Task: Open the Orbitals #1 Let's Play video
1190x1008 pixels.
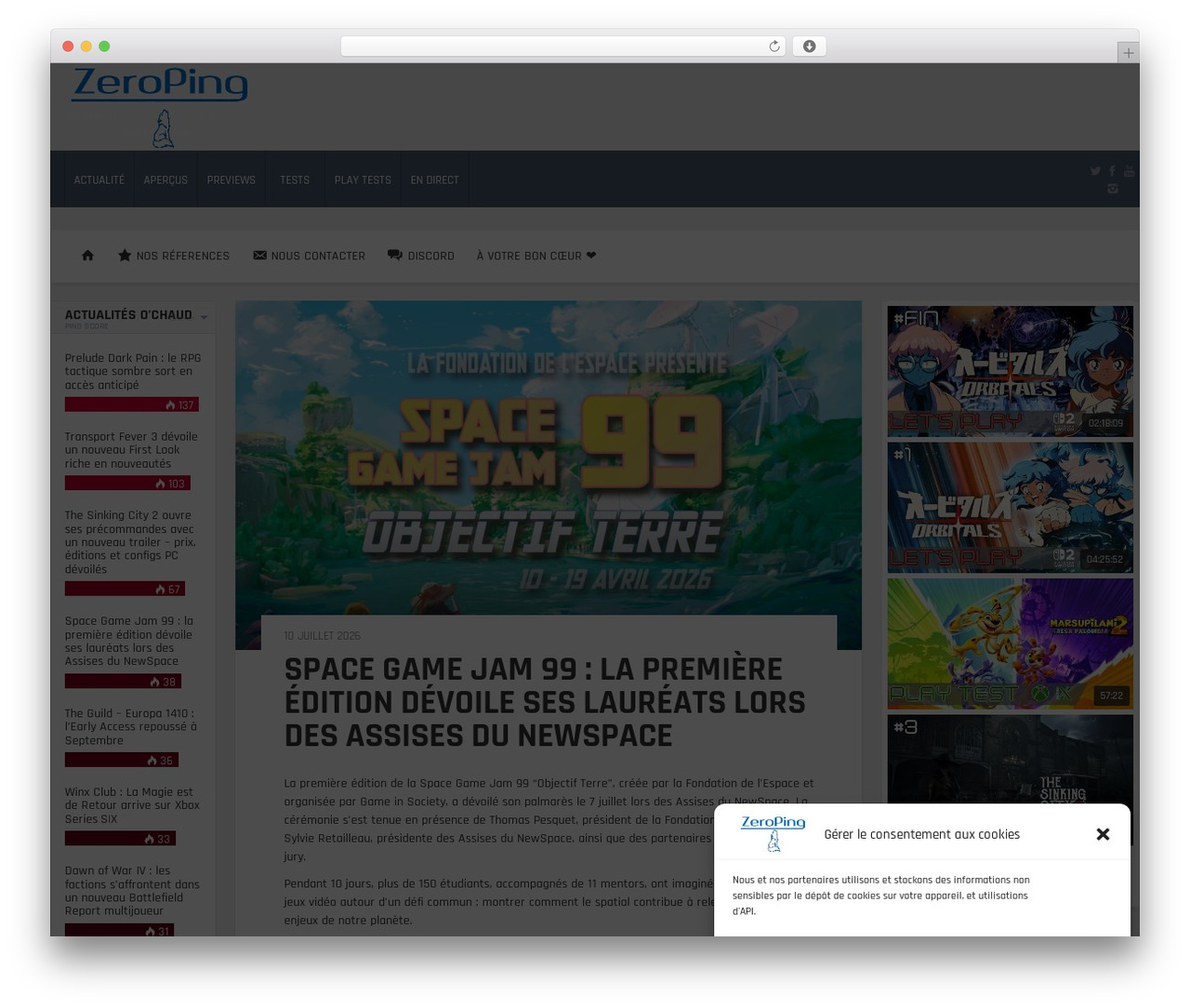Action: pos(1010,508)
